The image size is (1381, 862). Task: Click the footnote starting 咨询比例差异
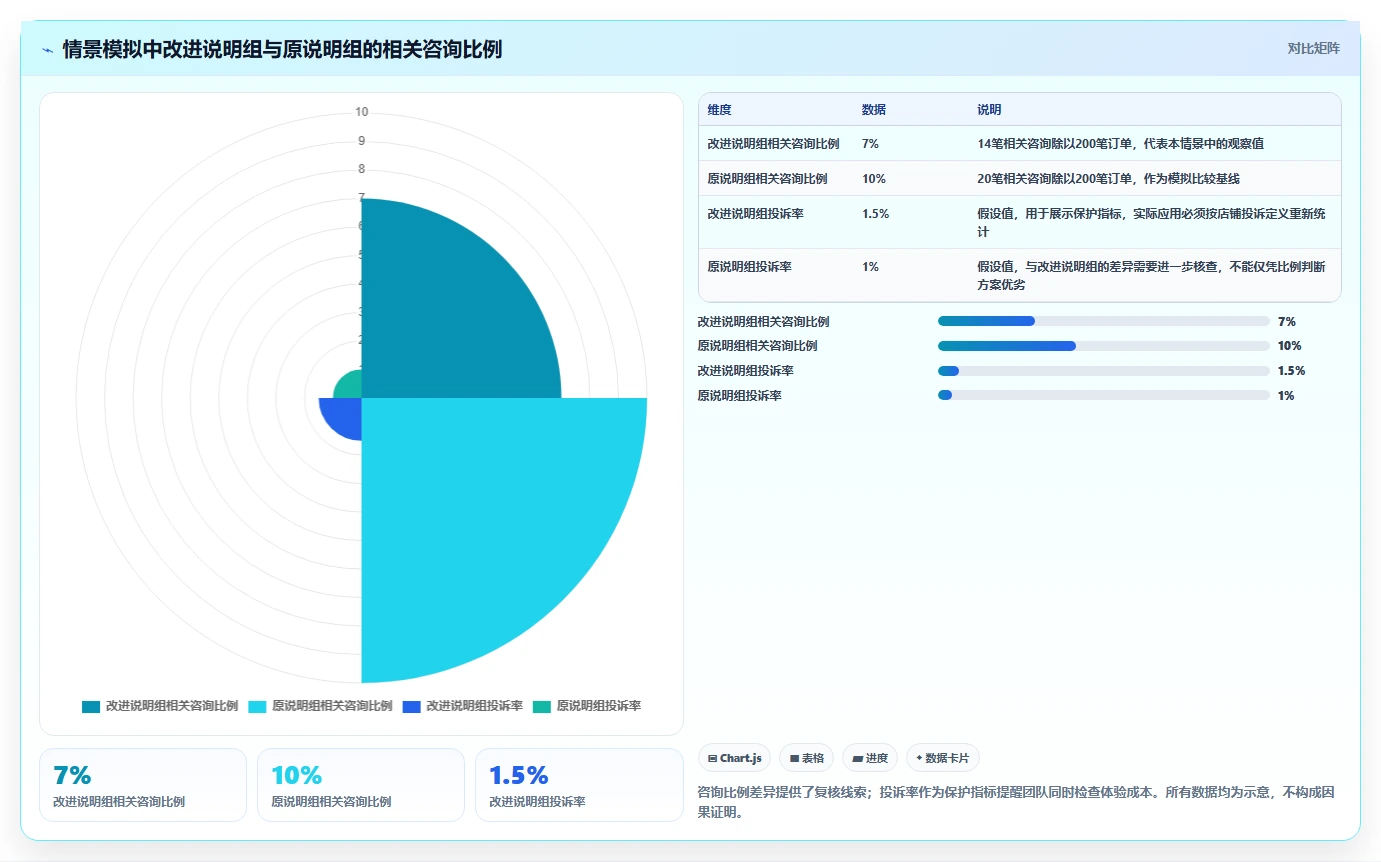1015,802
